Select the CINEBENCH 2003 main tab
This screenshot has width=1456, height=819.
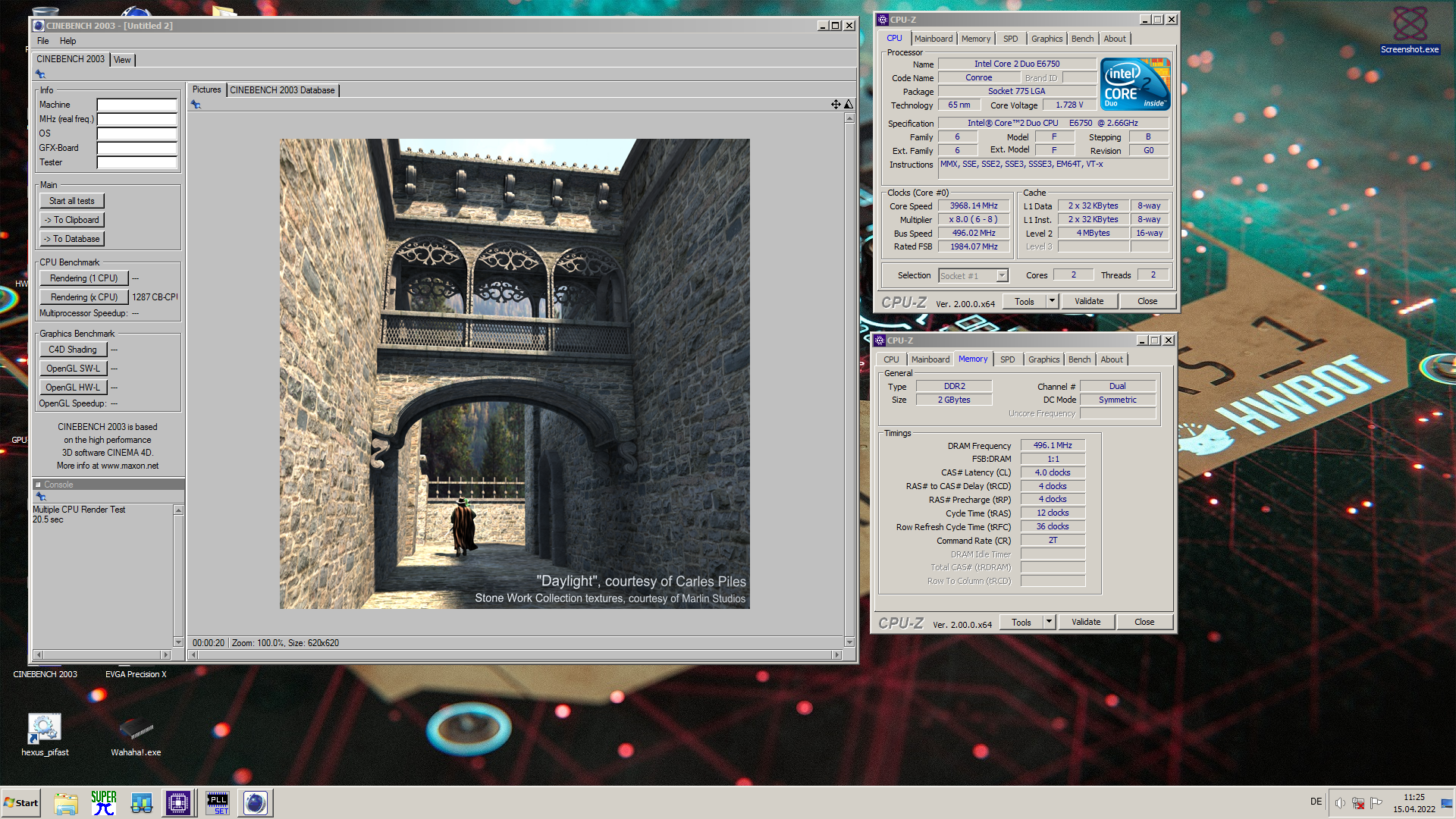pos(71,59)
